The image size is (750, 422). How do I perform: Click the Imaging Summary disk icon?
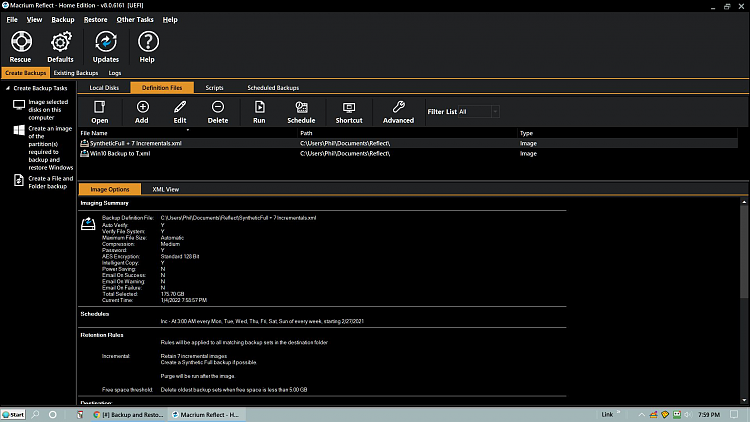tap(88, 224)
